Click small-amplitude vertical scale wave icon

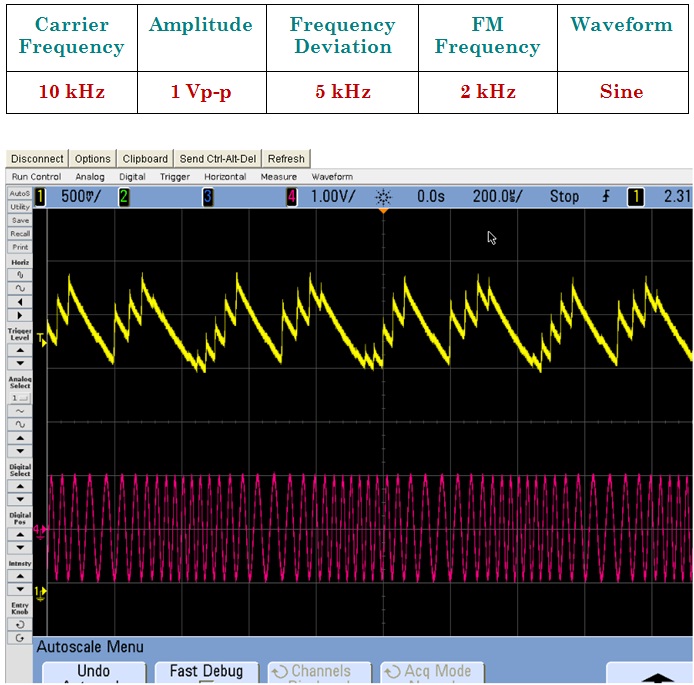(19, 411)
